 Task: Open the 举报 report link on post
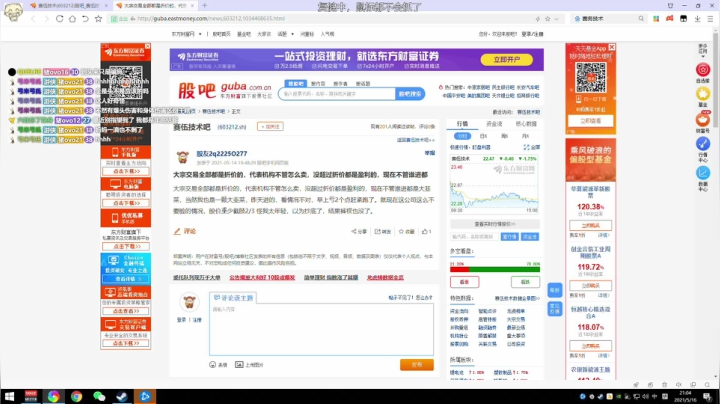coord(430,153)
